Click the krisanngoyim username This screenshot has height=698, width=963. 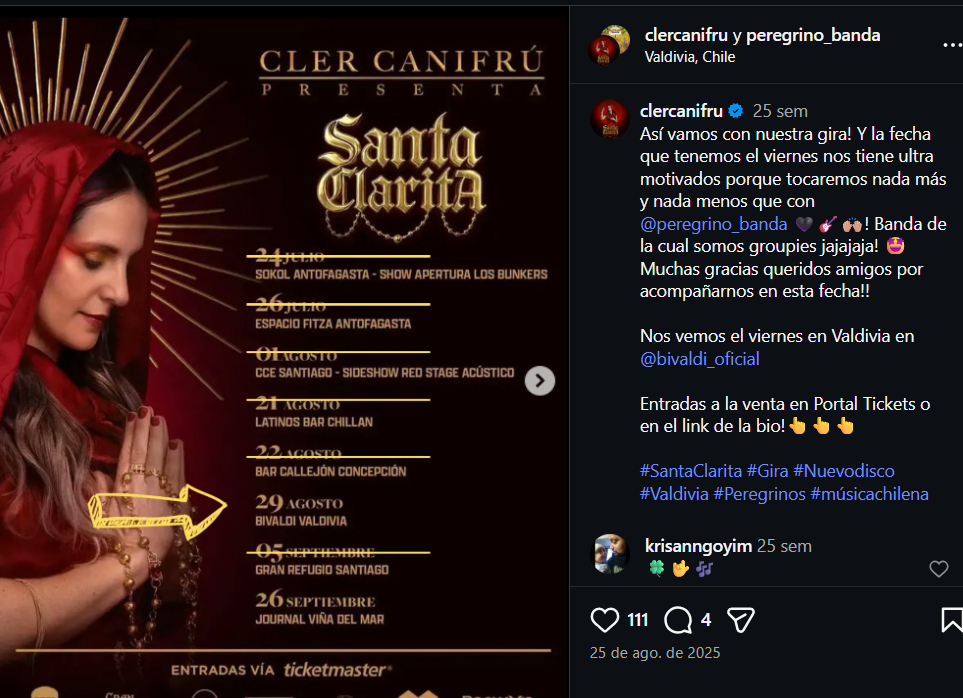698,546
